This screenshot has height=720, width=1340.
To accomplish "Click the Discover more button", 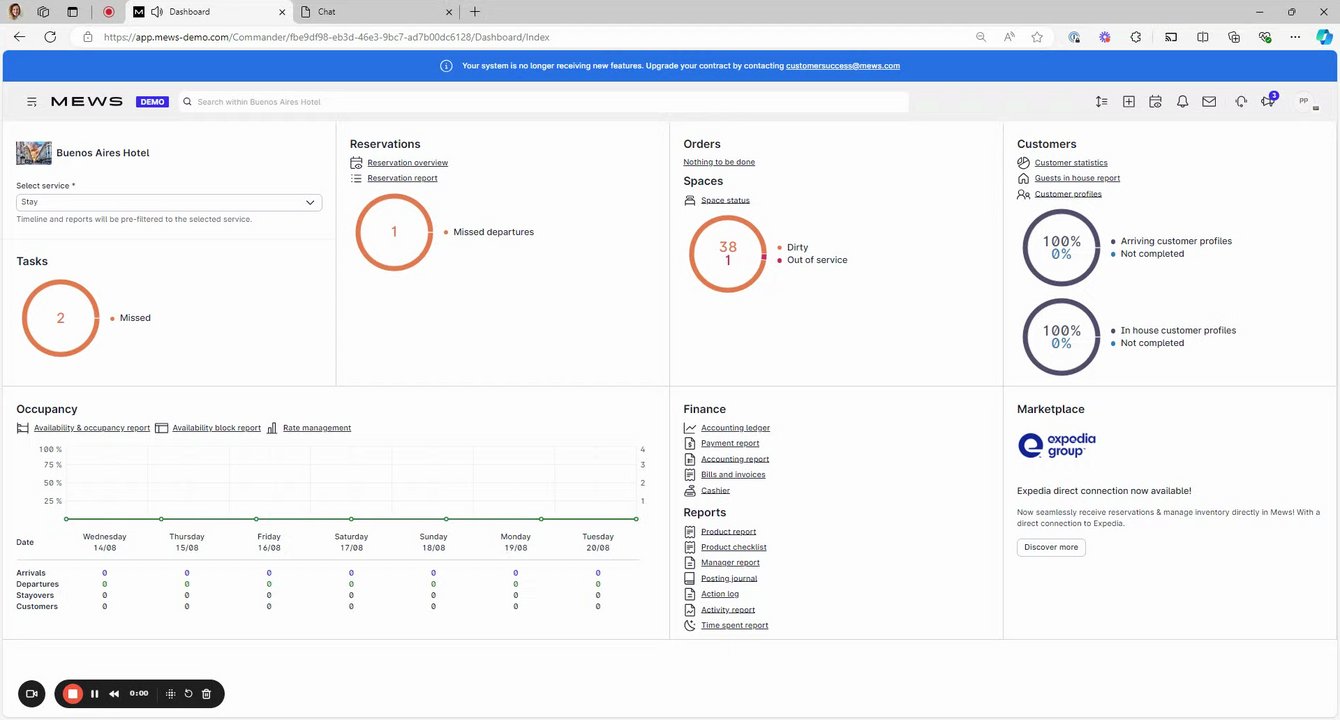I will [x=1051, y=547].
